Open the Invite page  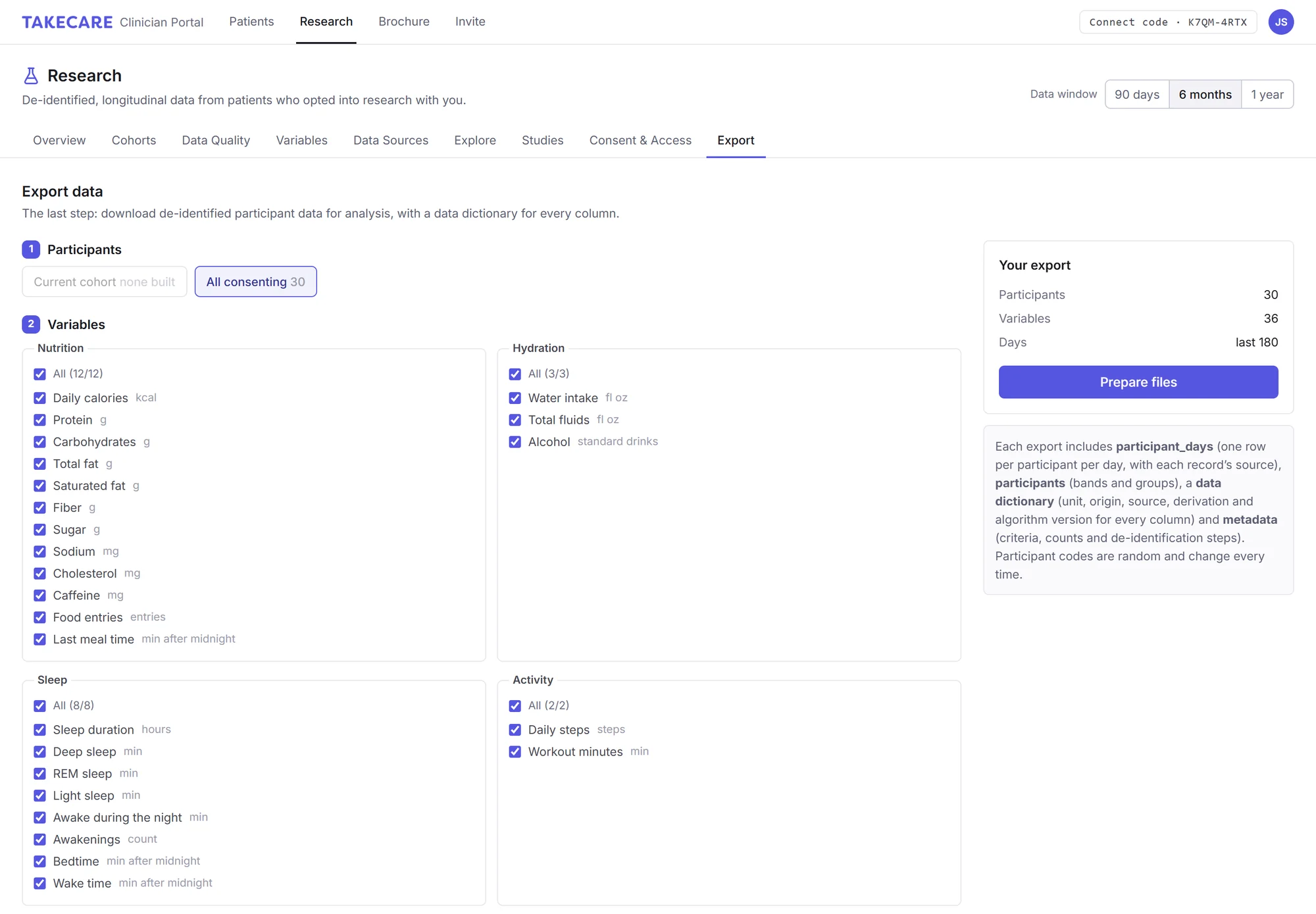point(470,22)
